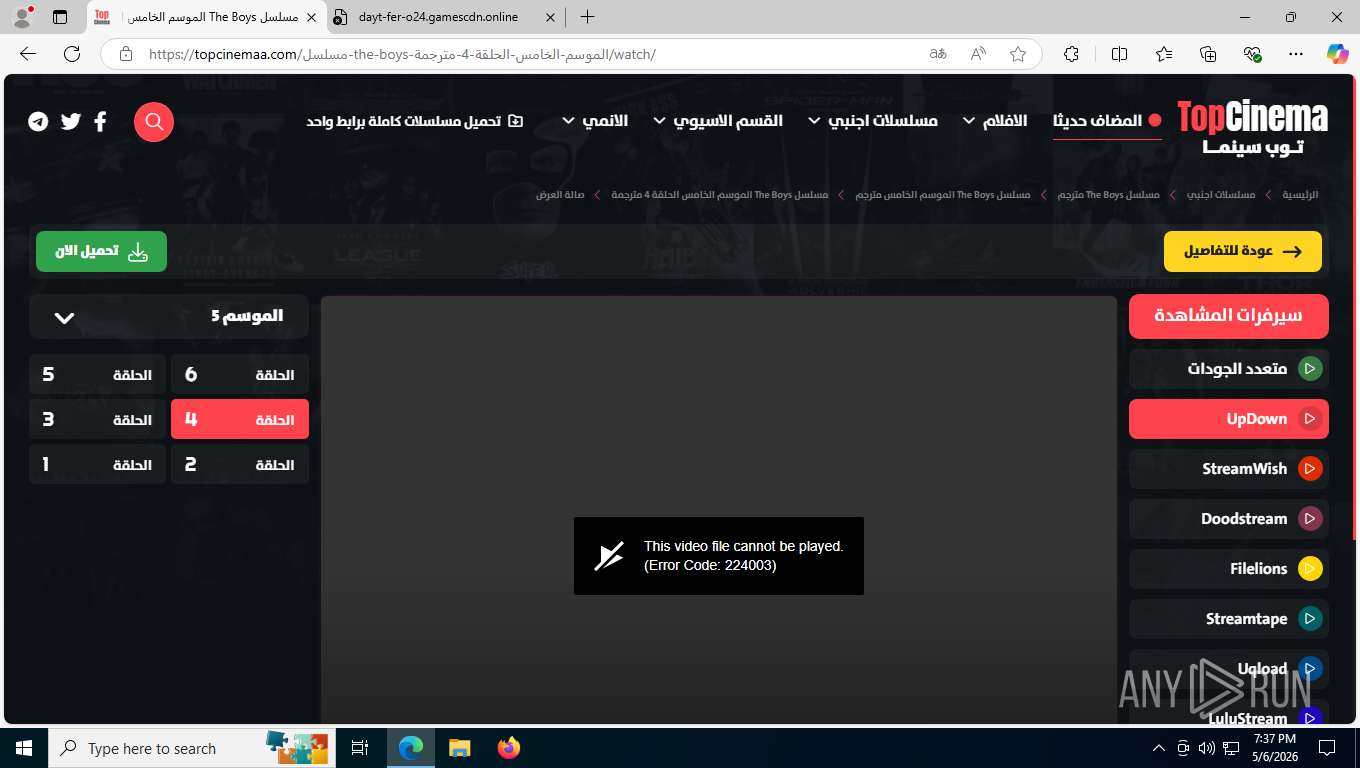This screenshot has height=768, width=1360.
Task: Click الرئيسية breadcrumb link
Action: point(1300,195)
